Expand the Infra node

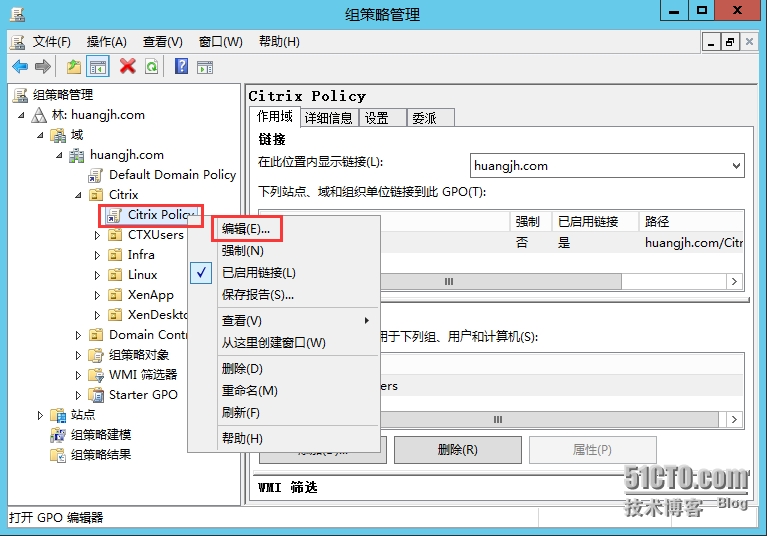tap(97, 255)
